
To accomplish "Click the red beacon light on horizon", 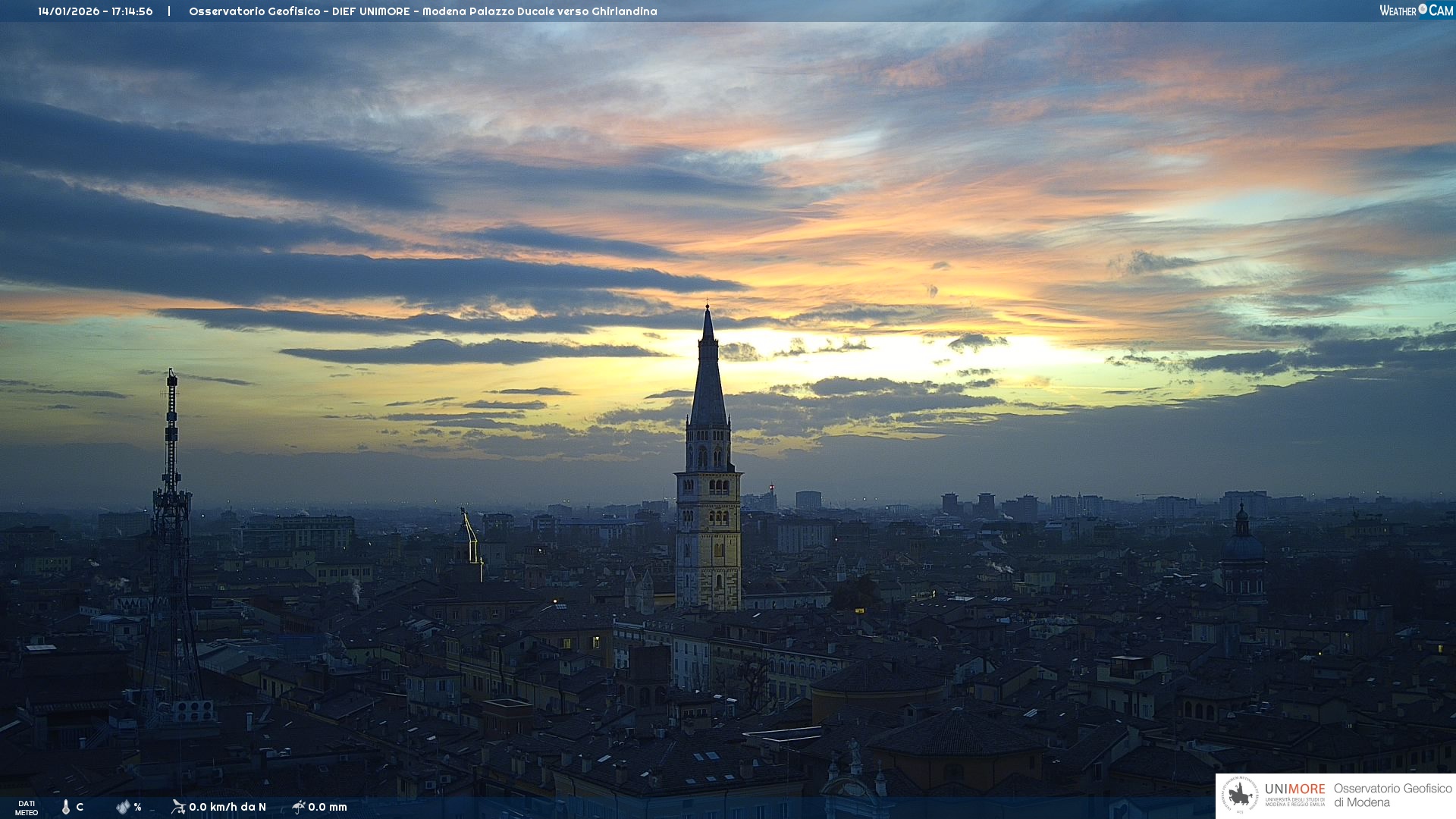I will point(771,486).
